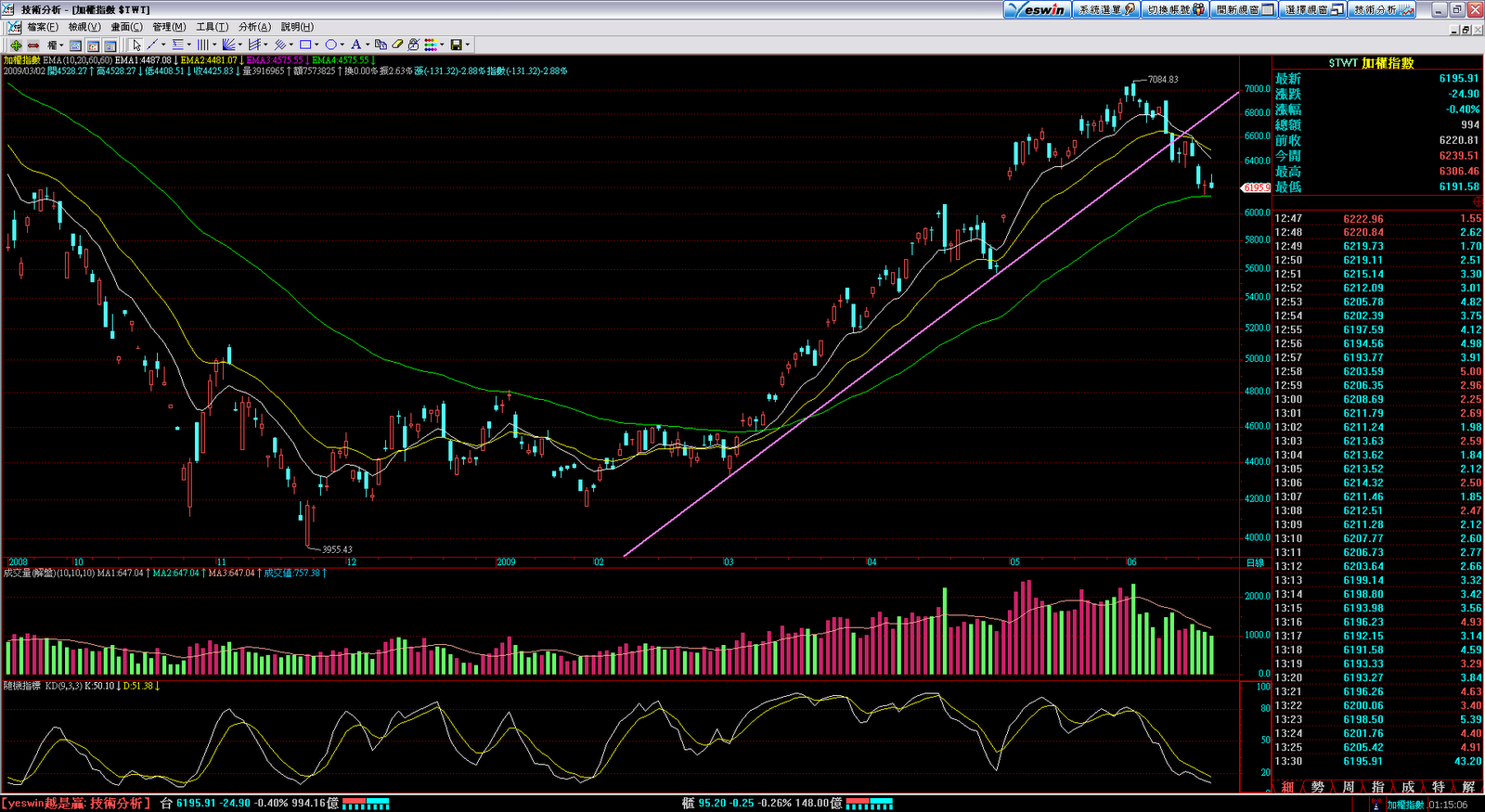Screen dimensions: 1485x812
Task: Open 管理(M) menu
Action: [x=169, y=27]
